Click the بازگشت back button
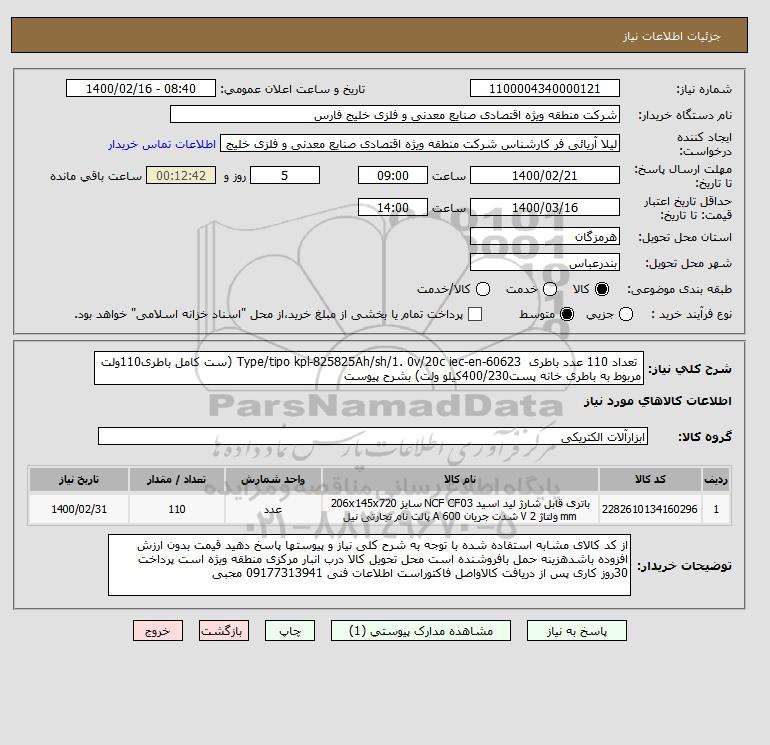 [x=224, y=631]
